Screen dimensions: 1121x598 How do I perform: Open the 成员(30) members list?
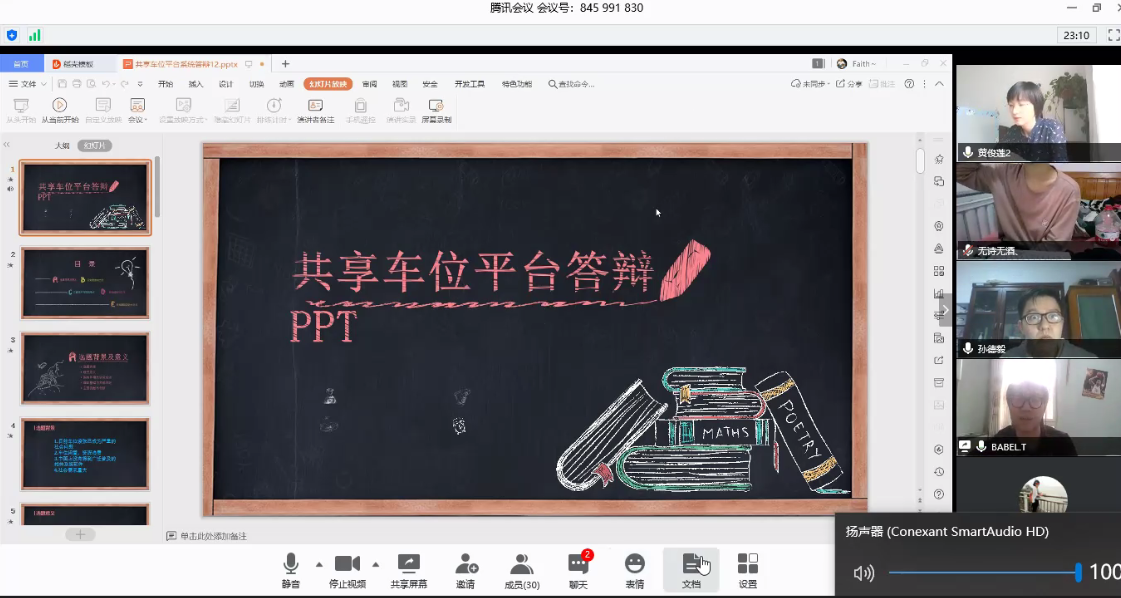[521, 569]
